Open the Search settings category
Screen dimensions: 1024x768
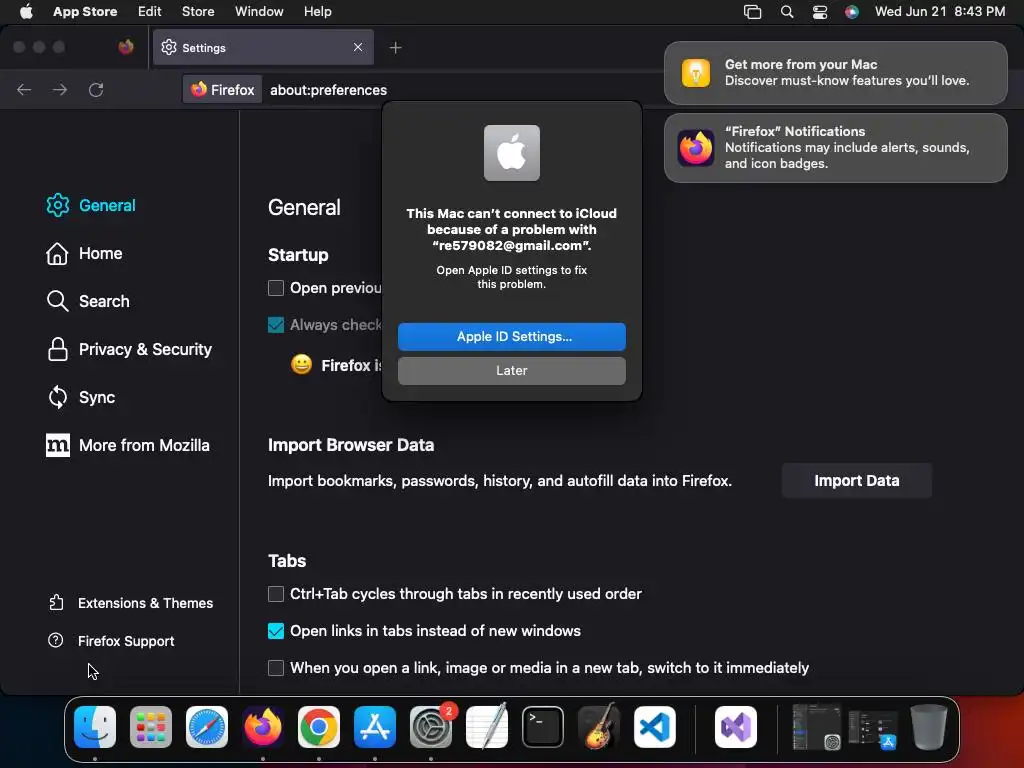pyautogui.click(x=88, y=301)
